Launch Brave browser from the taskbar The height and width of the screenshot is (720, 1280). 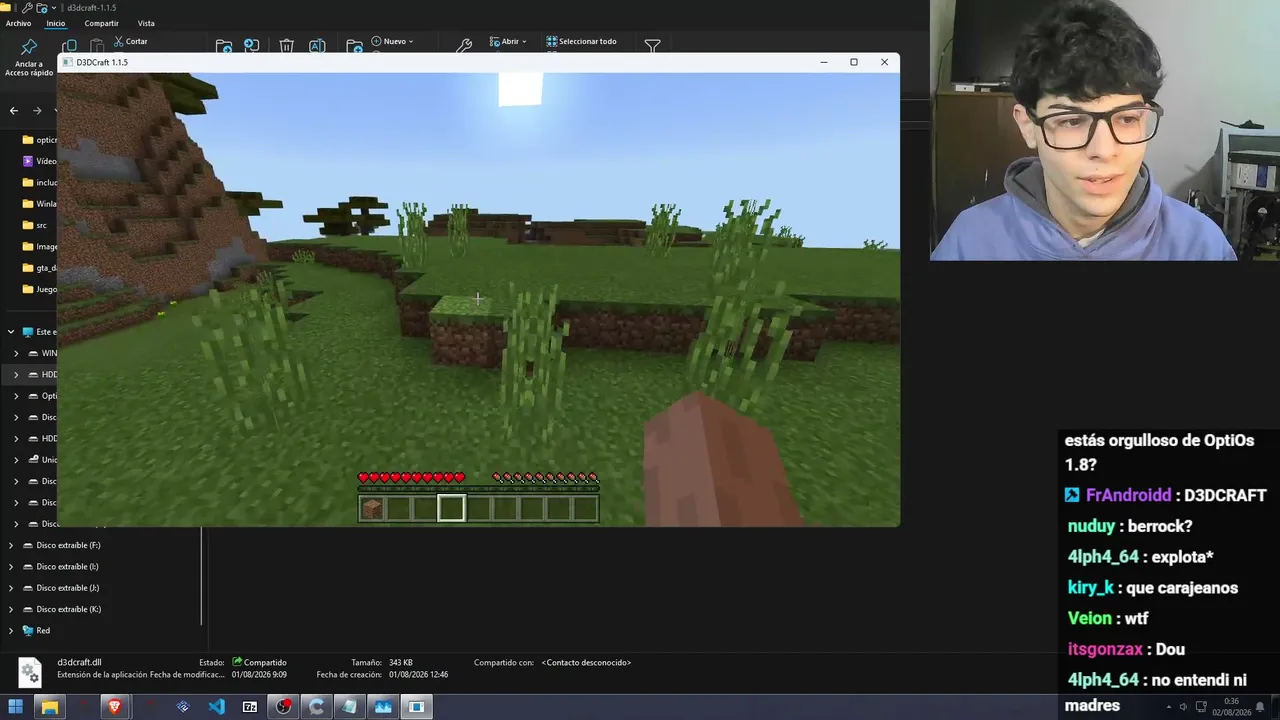click(x=115, y=707)
